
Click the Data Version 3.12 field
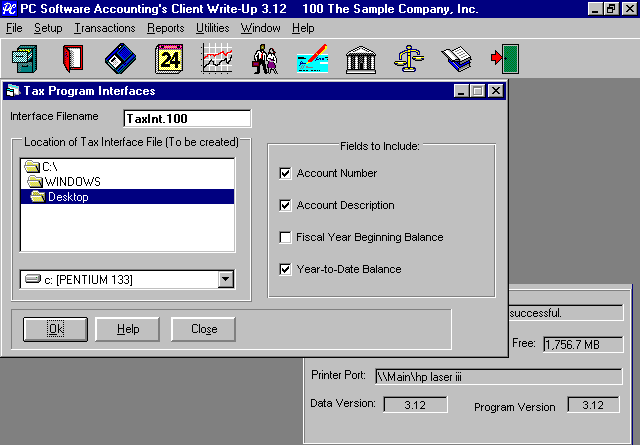click(x=415, y=405)
